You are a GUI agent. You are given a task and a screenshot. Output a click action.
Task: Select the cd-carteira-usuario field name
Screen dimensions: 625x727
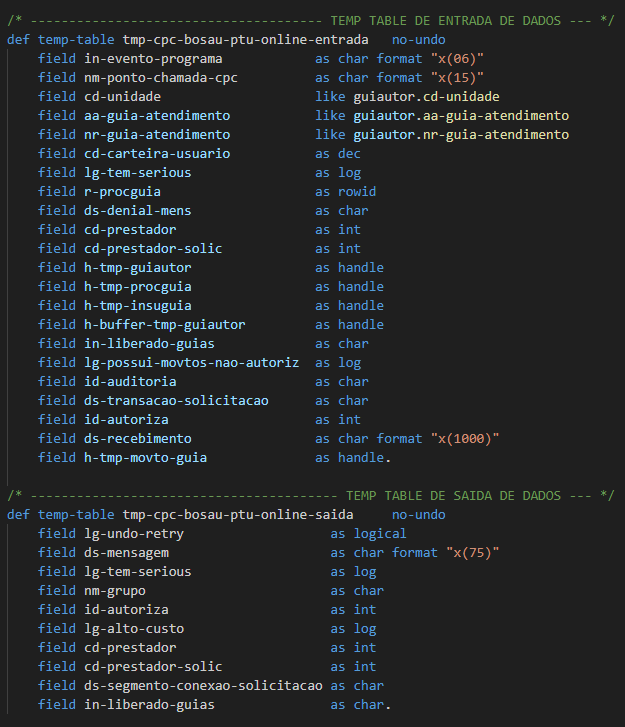click(157, 154)
